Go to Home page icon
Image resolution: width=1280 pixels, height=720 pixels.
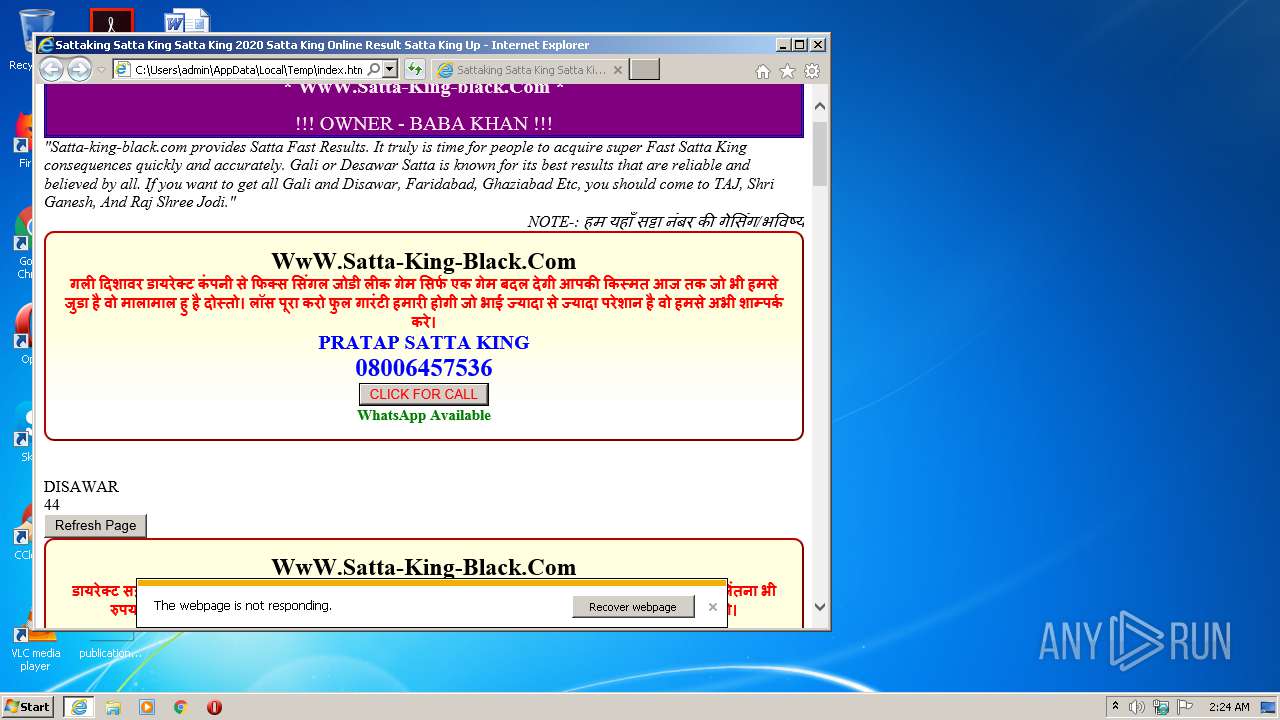click(x=763, y=71)
